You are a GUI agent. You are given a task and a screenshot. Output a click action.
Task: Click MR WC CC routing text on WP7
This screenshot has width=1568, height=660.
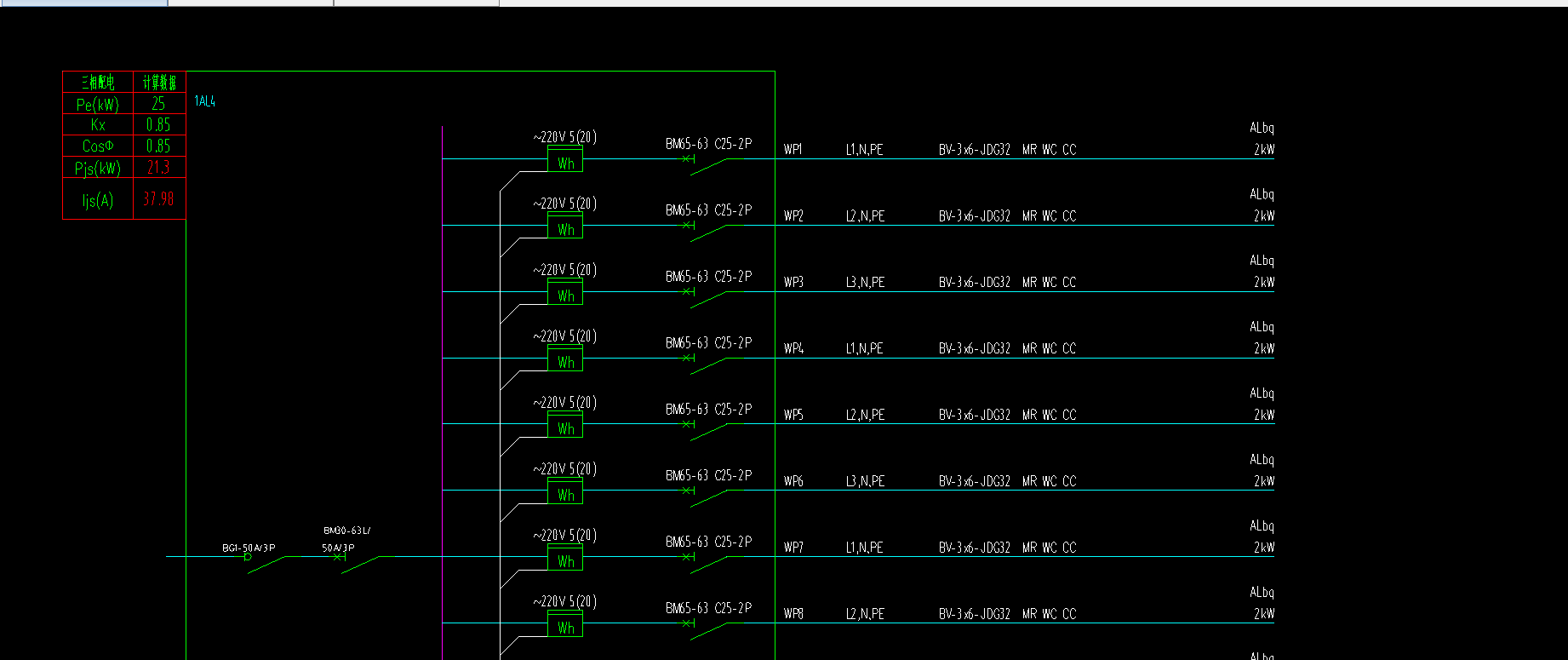click(x=1049, y=548)
